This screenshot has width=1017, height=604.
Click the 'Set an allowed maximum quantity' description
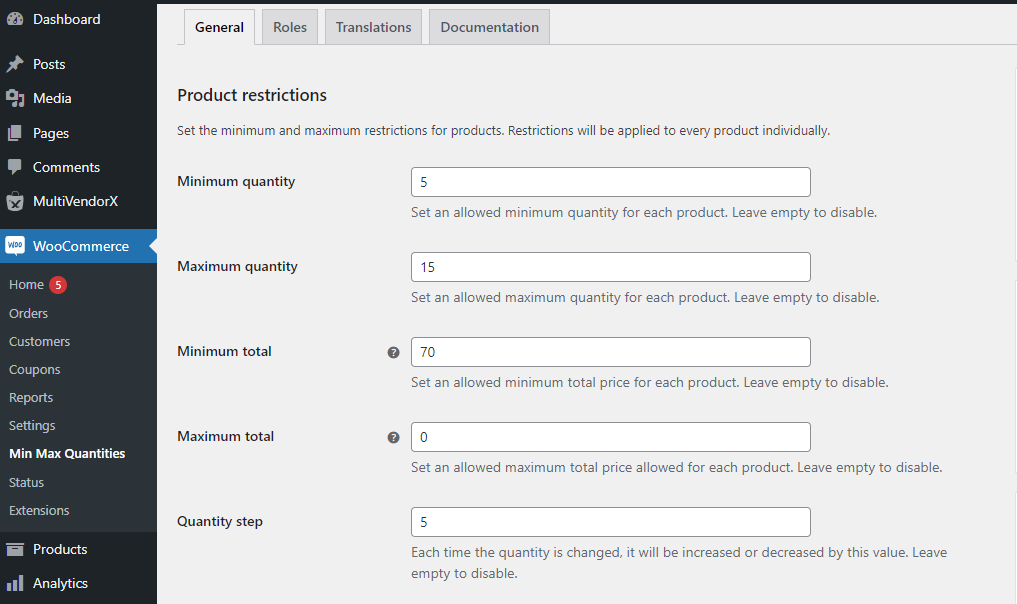click(645, 298)
